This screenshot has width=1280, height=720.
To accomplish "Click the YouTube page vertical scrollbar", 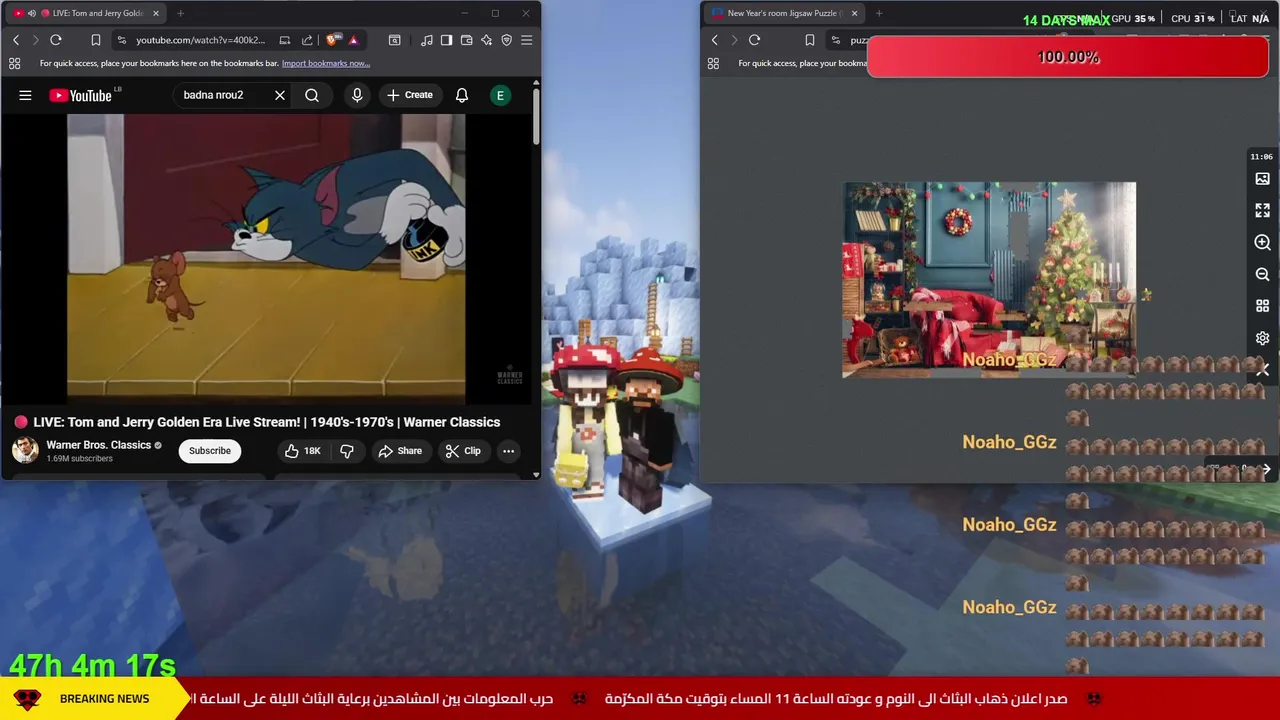I will click(x=536, y=117).
